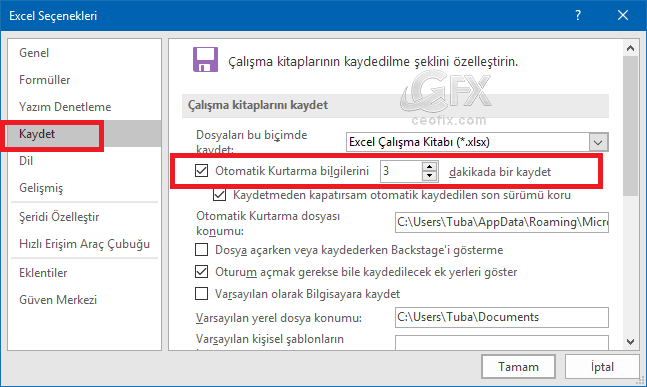Decrease the AutoRecover minutes spinner
This screenshot has height=387, width=647.
430,176
